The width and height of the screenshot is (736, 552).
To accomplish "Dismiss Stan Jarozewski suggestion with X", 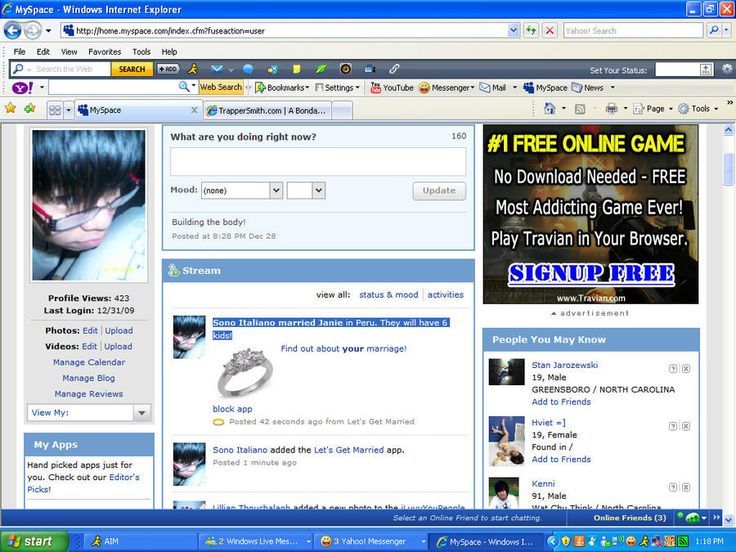I will [686, 369].
